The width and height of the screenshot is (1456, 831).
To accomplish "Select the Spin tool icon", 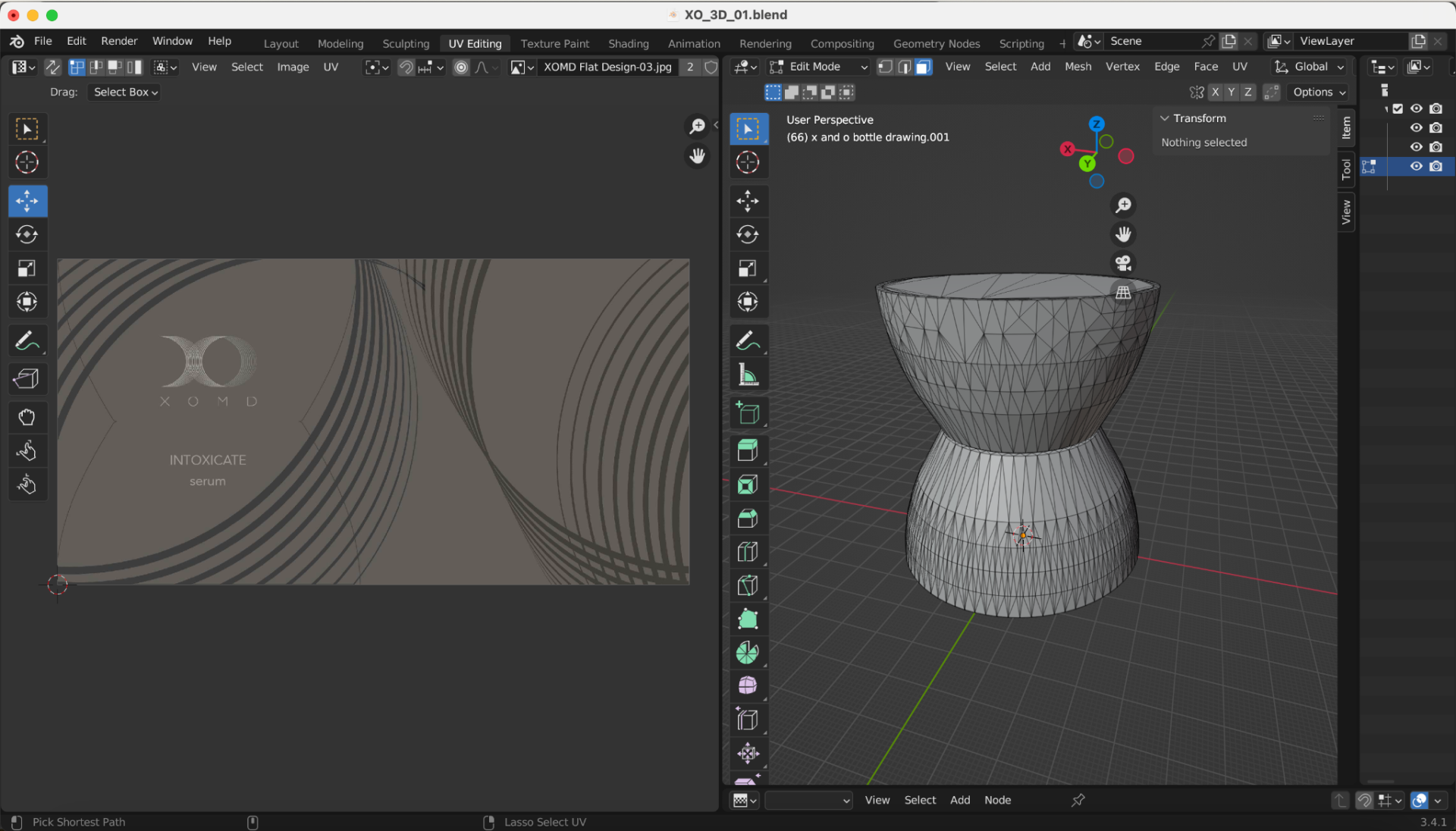I will coord(747,653).
